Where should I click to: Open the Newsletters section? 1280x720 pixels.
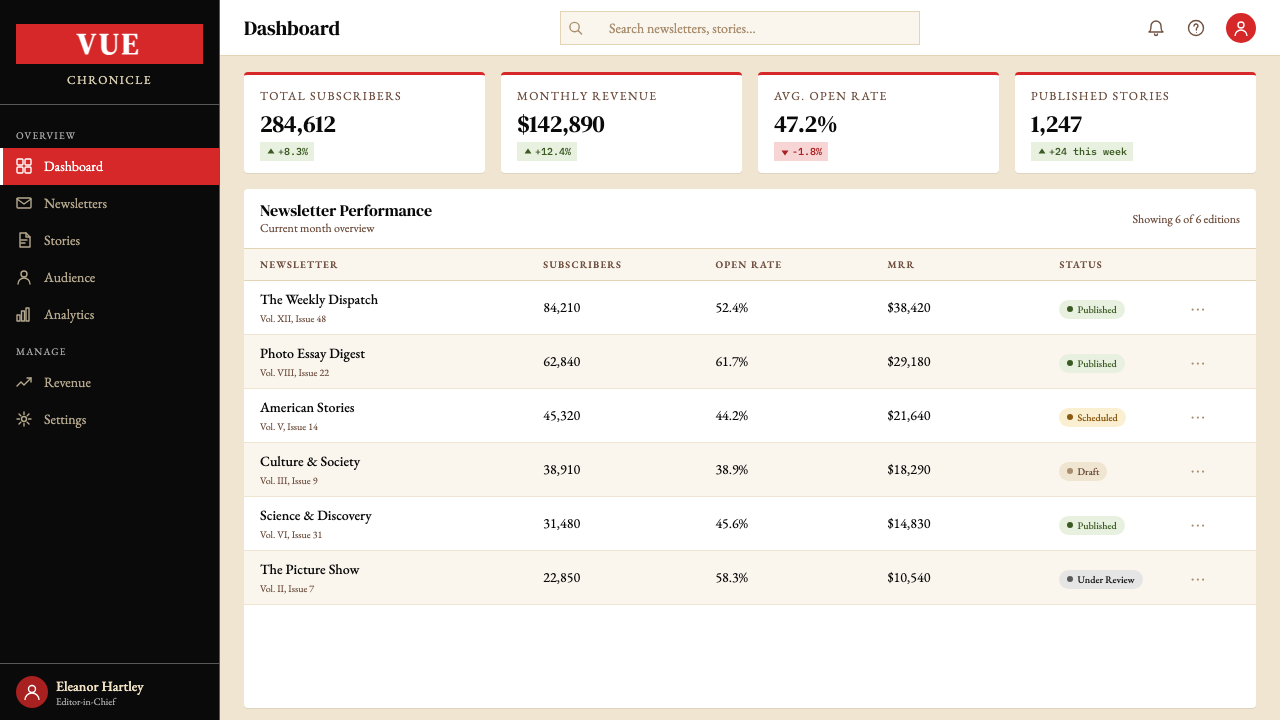coord(110,203)
